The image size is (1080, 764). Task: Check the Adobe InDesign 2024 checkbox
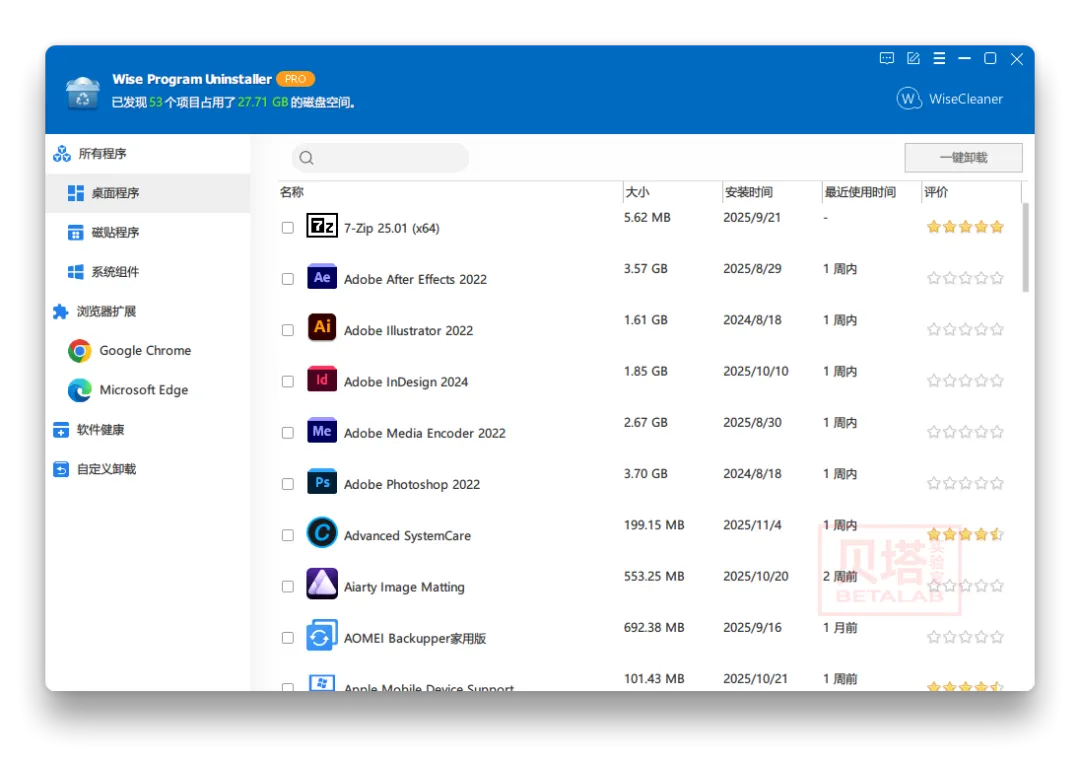click(x=288, y=382)
